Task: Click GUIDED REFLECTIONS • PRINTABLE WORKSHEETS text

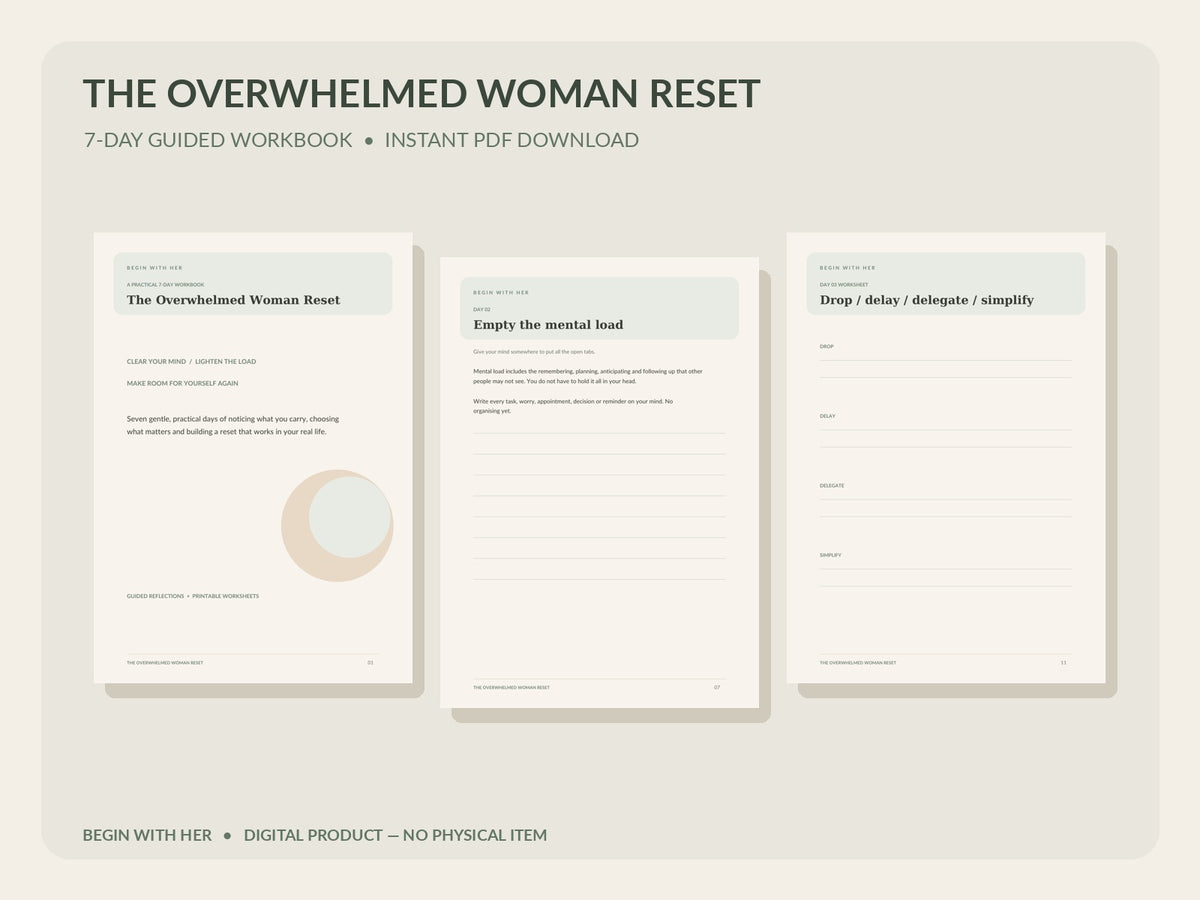Action: point(193,596)
